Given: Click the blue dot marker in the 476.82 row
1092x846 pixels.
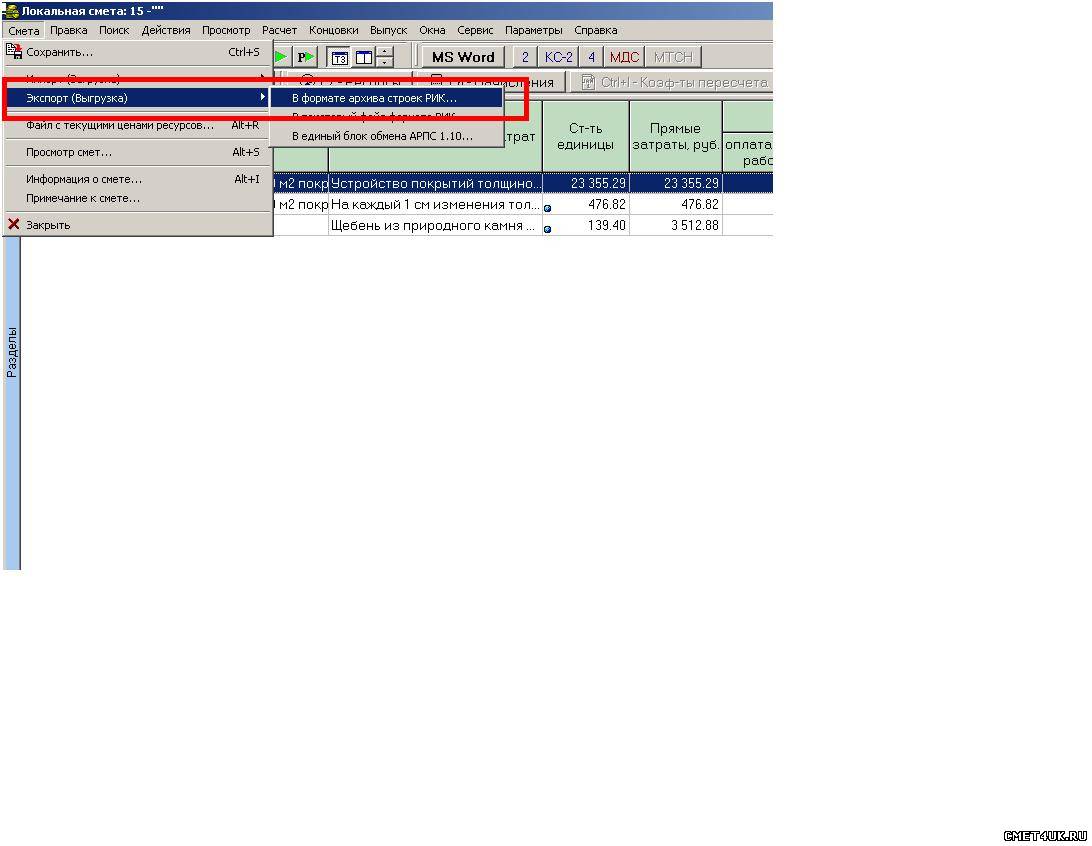Looking at the screenshot, I should [x=547, y=208].
